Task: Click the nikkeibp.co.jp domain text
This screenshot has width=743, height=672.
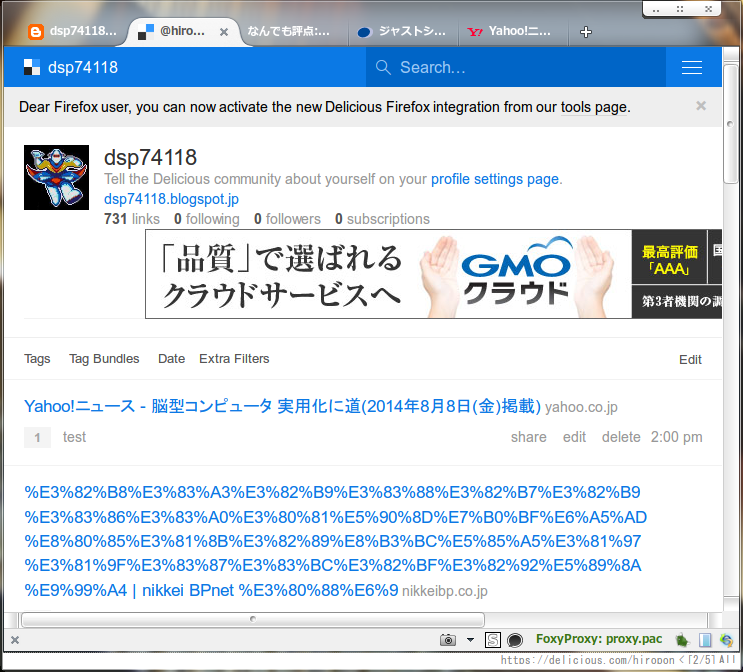Action: coord(444,591)
